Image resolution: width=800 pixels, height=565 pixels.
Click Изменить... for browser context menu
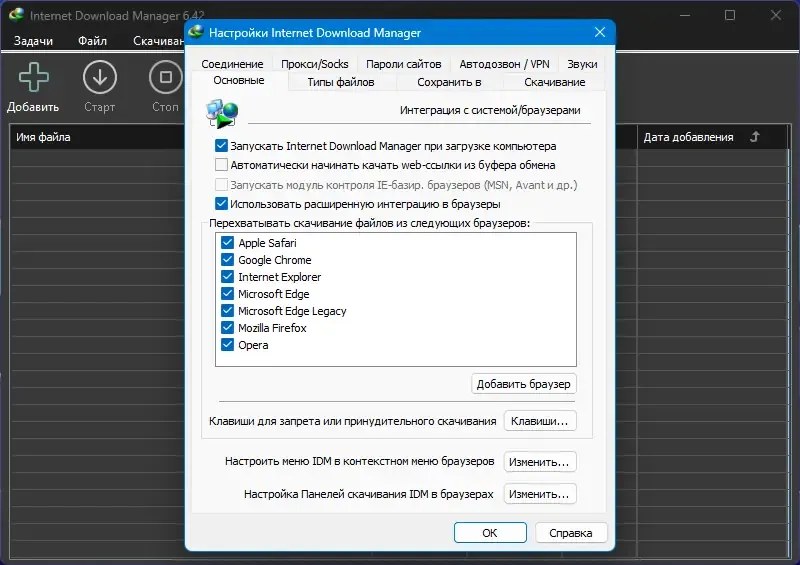point(540,462)
